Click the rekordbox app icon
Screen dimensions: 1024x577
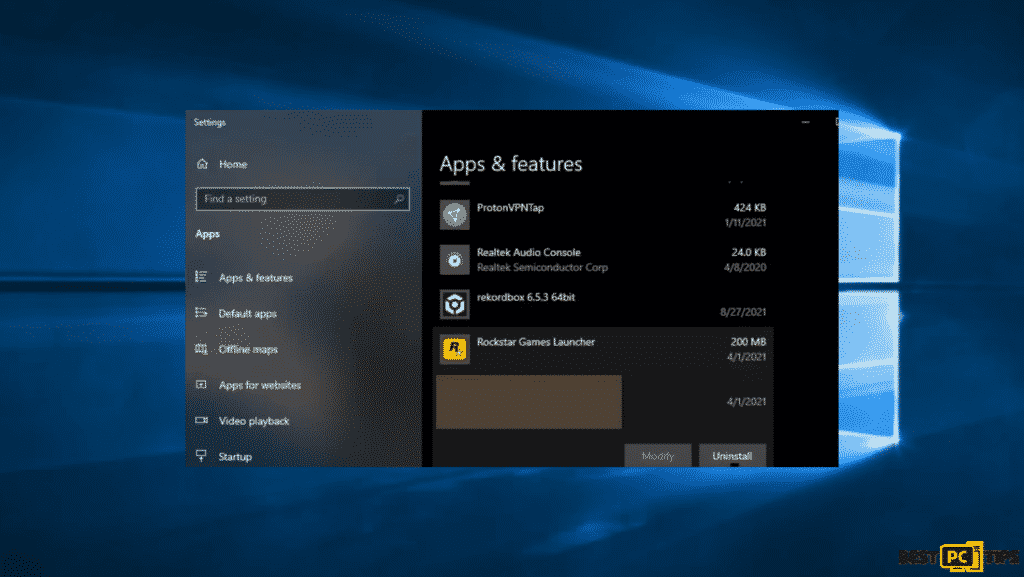pos(455,304)
